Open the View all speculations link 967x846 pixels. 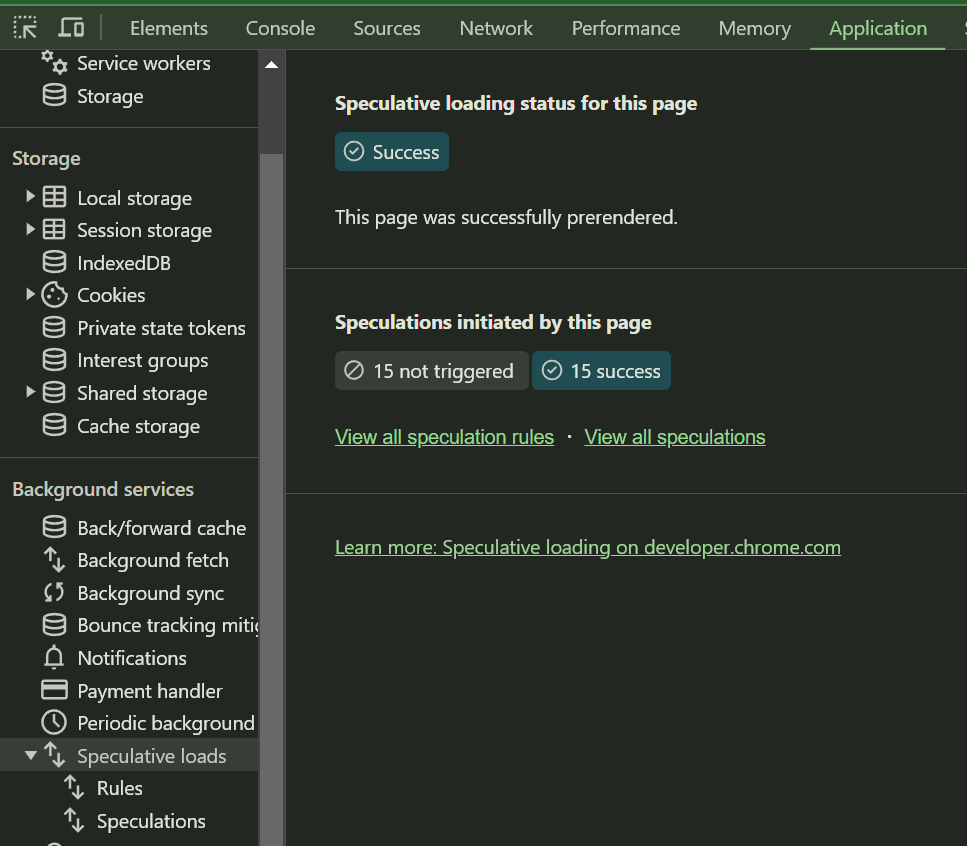[x=674, y=437]
